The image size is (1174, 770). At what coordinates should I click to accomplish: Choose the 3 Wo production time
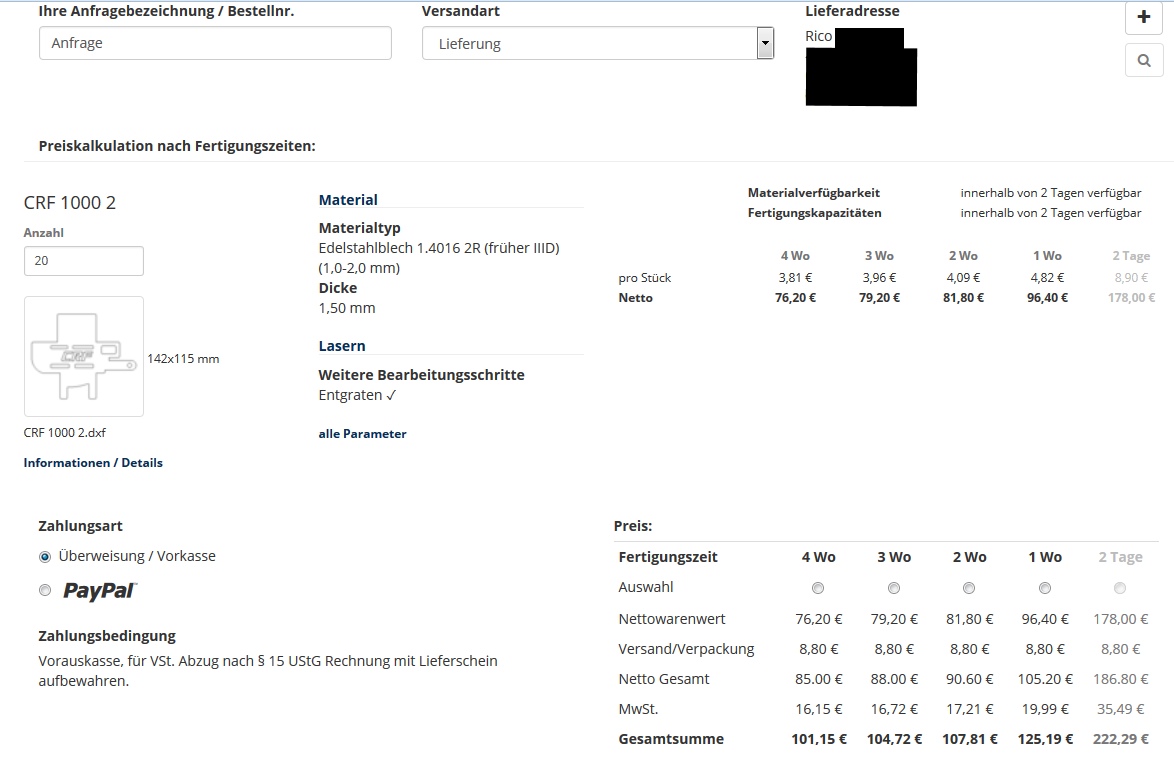[x=894, y=588]
